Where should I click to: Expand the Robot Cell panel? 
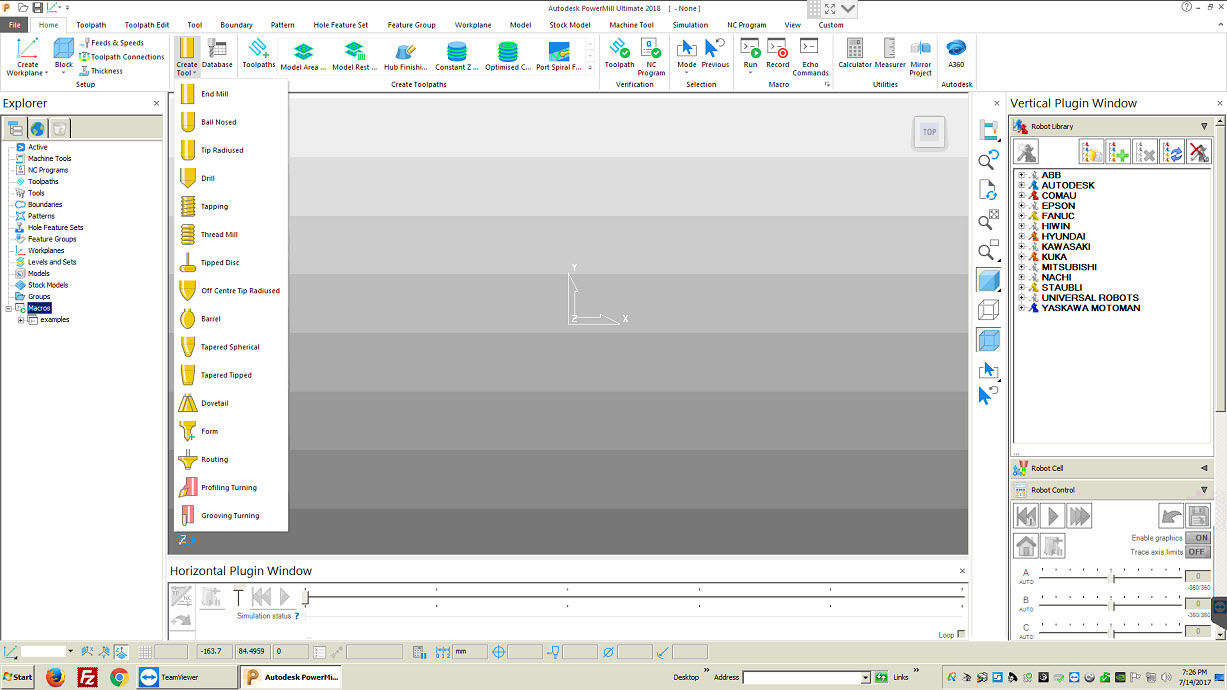pyautogui.click(x=1204, y=468)
